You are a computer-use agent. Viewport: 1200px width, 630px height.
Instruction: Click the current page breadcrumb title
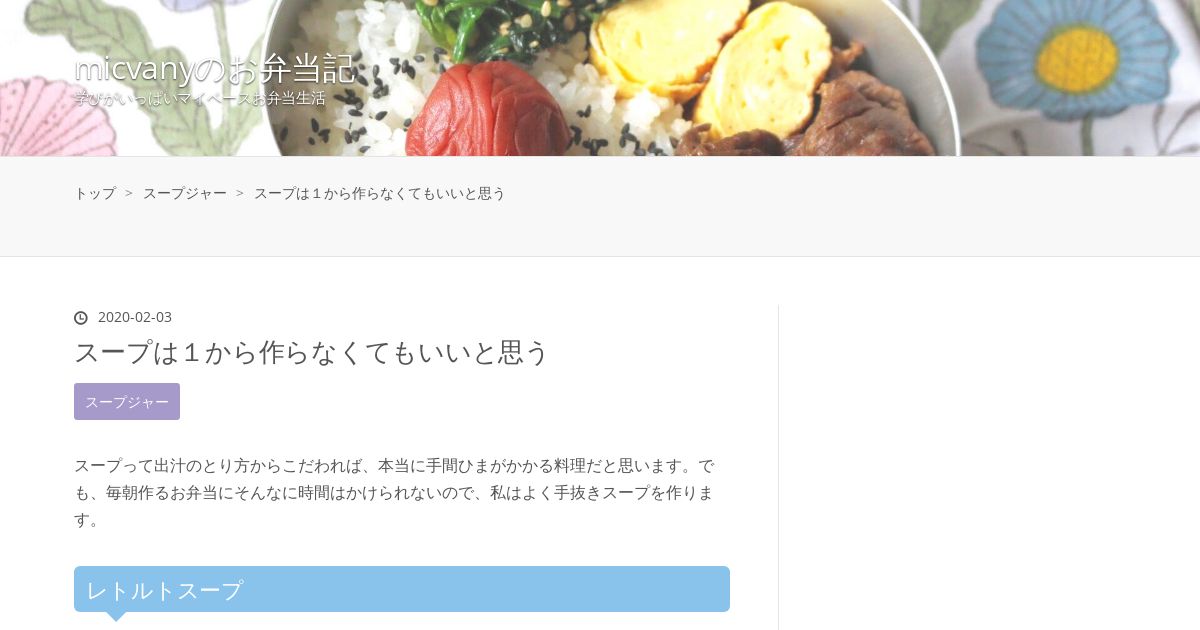(380, 193)
